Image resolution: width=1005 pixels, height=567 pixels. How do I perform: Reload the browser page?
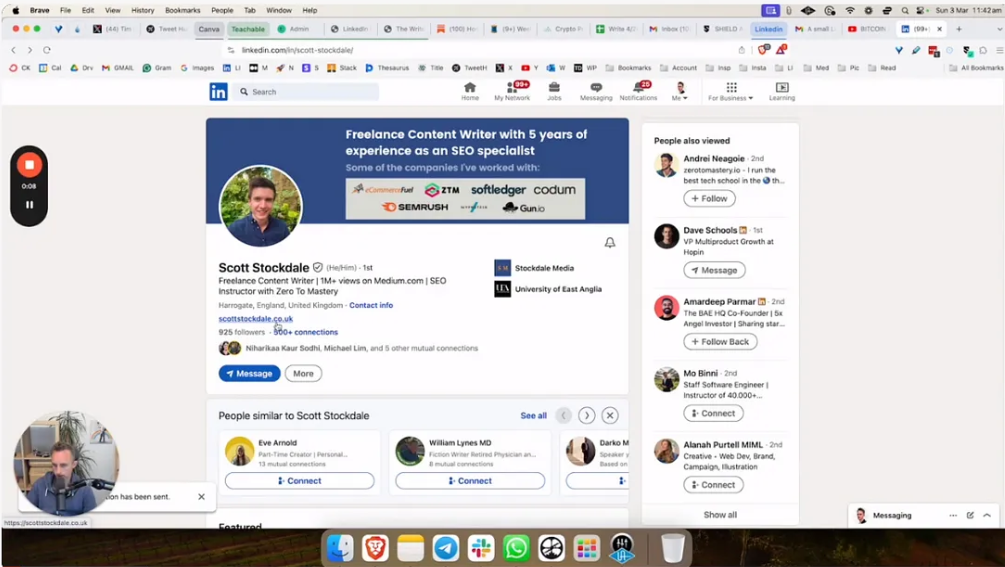[x=47, y=50]
